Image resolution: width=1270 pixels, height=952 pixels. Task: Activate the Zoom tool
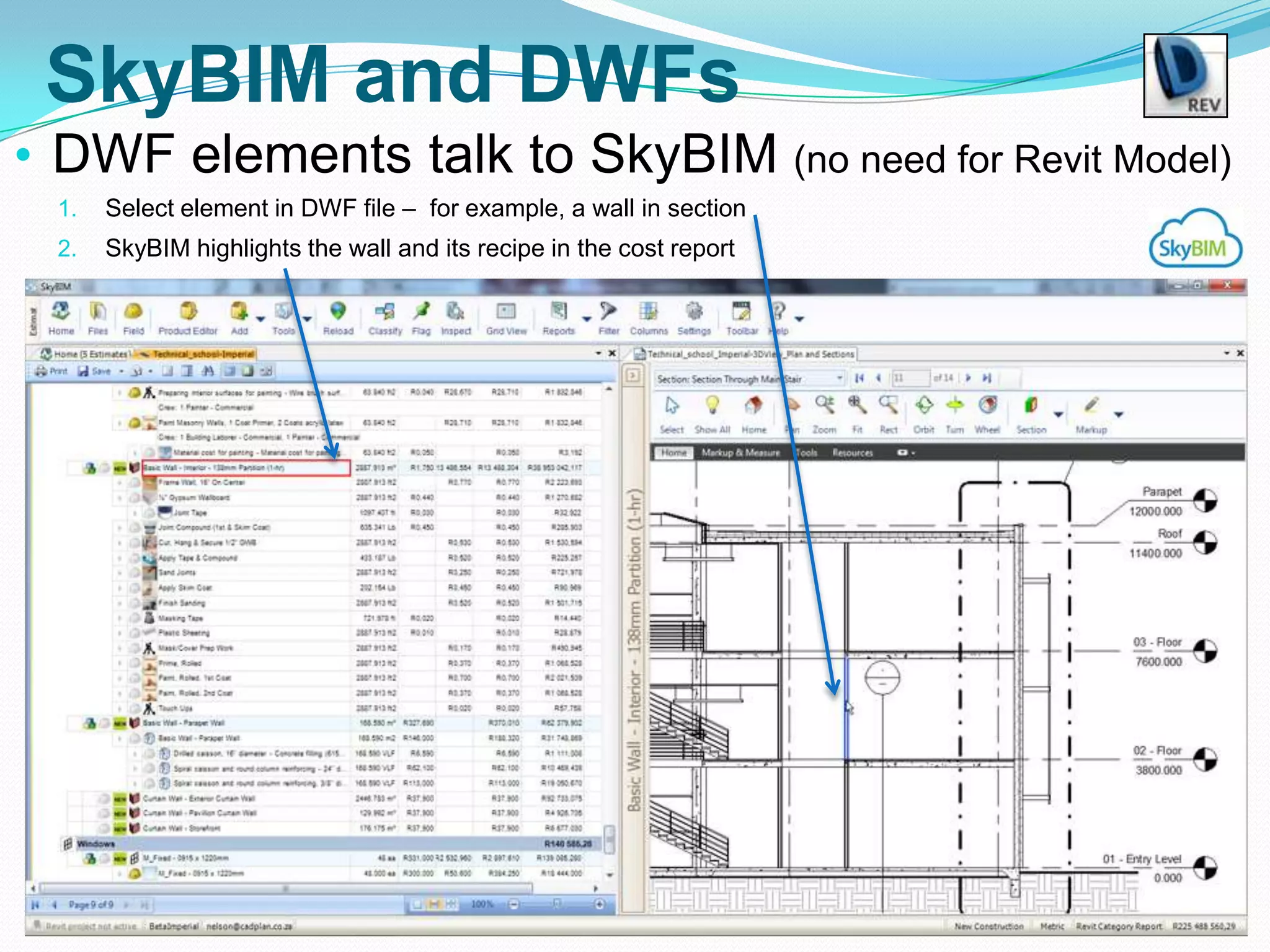(x=824, y=415)
